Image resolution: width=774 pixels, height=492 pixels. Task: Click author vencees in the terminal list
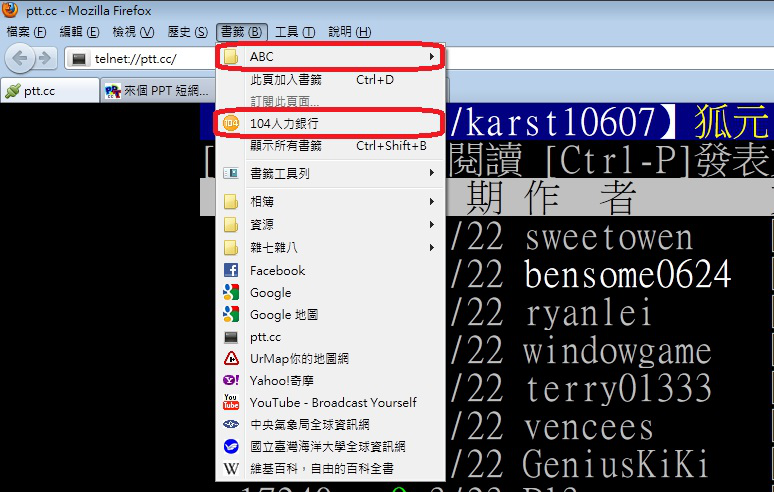coord(588,427)
